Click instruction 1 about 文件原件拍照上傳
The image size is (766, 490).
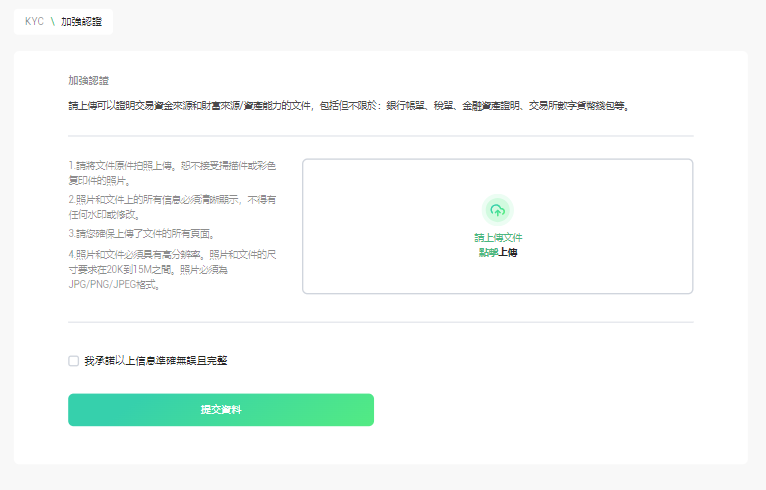(172, 173)
